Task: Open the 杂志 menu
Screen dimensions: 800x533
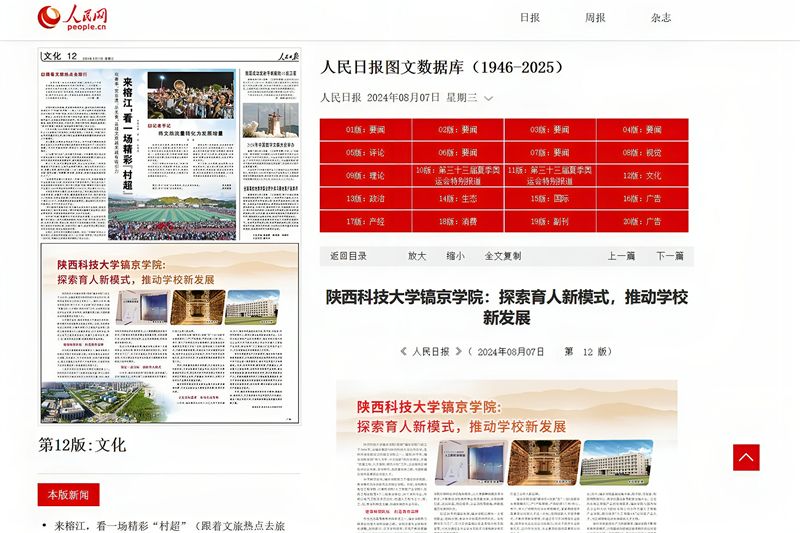Action: 661,18
